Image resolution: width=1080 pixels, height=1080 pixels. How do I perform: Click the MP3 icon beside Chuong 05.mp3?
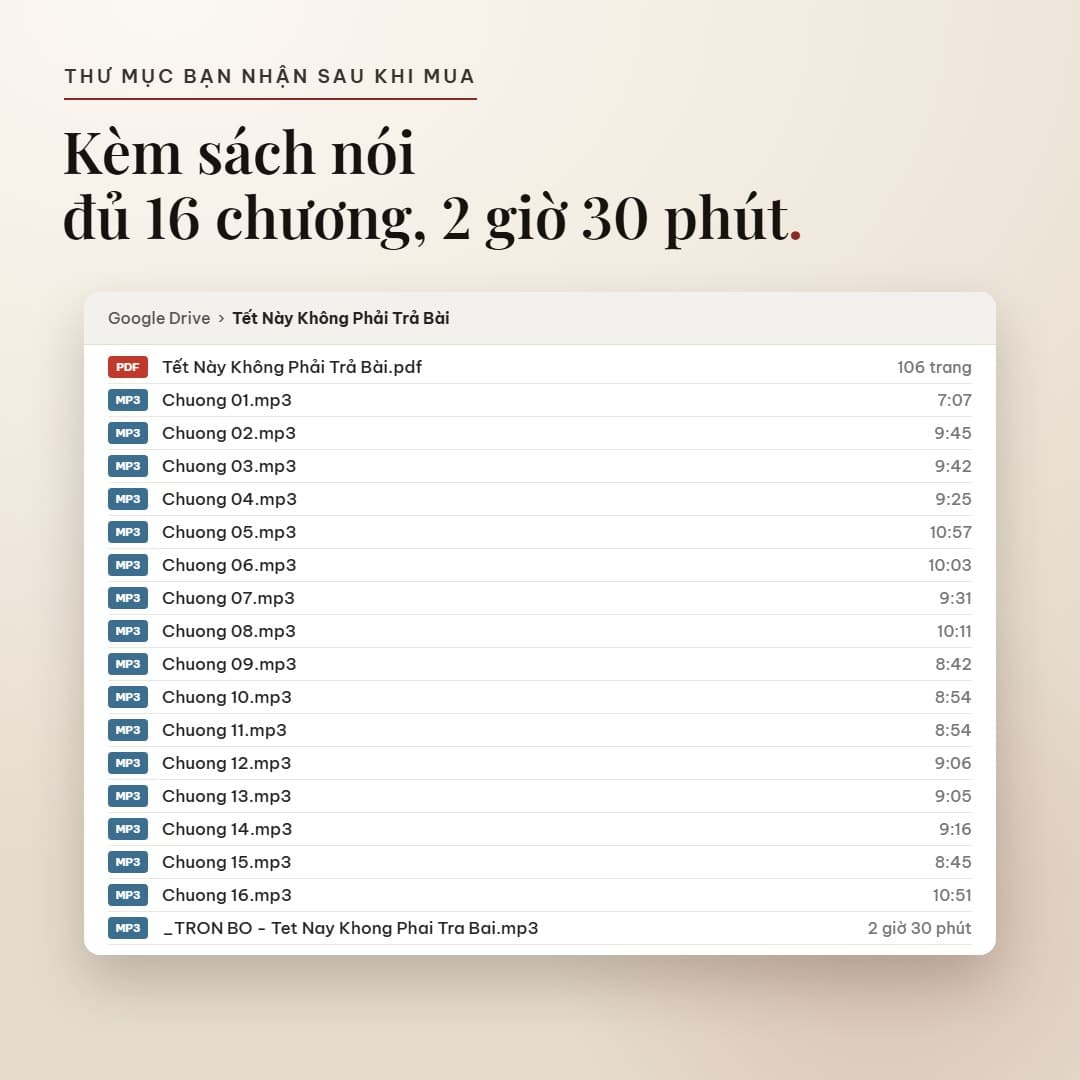128,532
